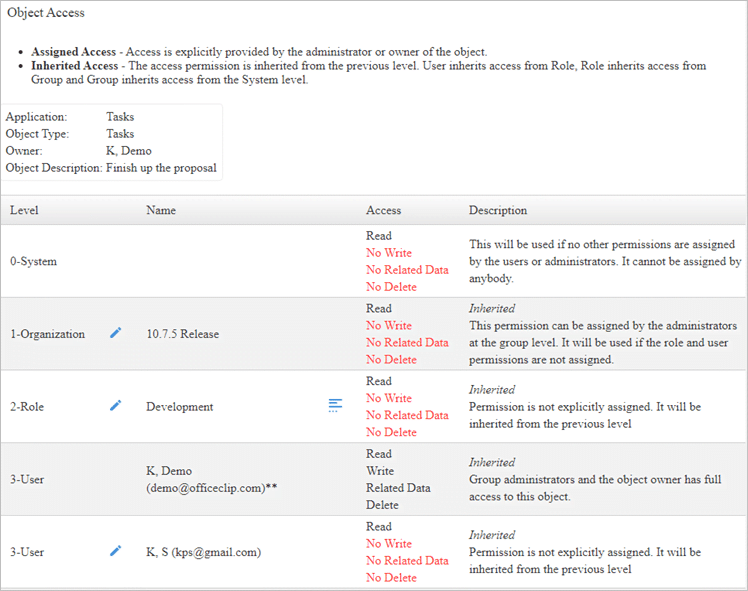This screenshot has width=748, height=591.
Task: Click 'Finish up the proposal' description
Action: click(161, 168)
